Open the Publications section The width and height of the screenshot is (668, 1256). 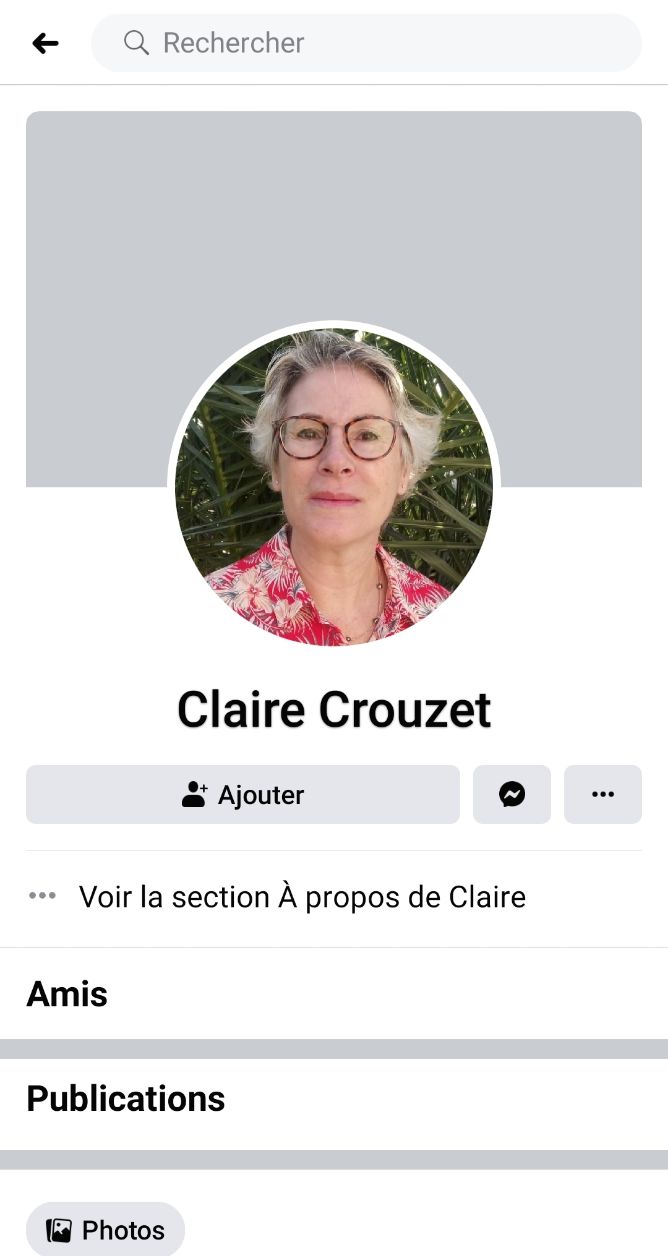point(334,1099)
